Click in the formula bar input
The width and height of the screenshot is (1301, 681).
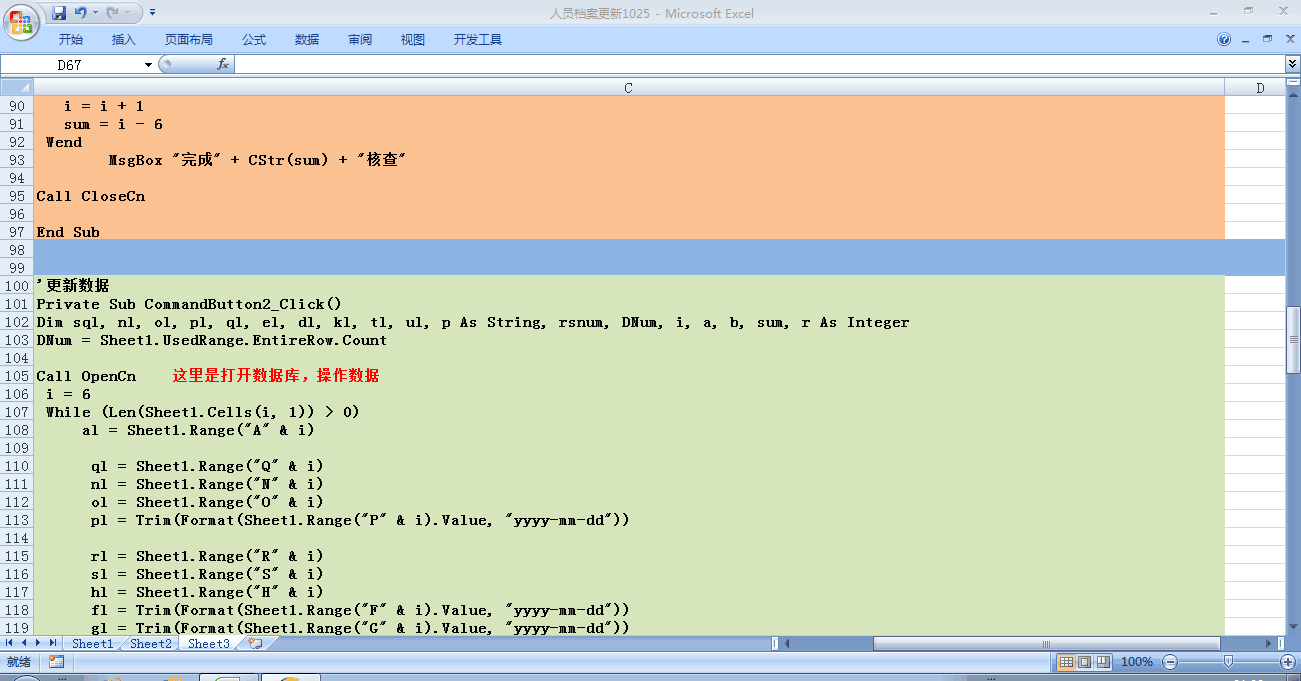coord(758,65)
